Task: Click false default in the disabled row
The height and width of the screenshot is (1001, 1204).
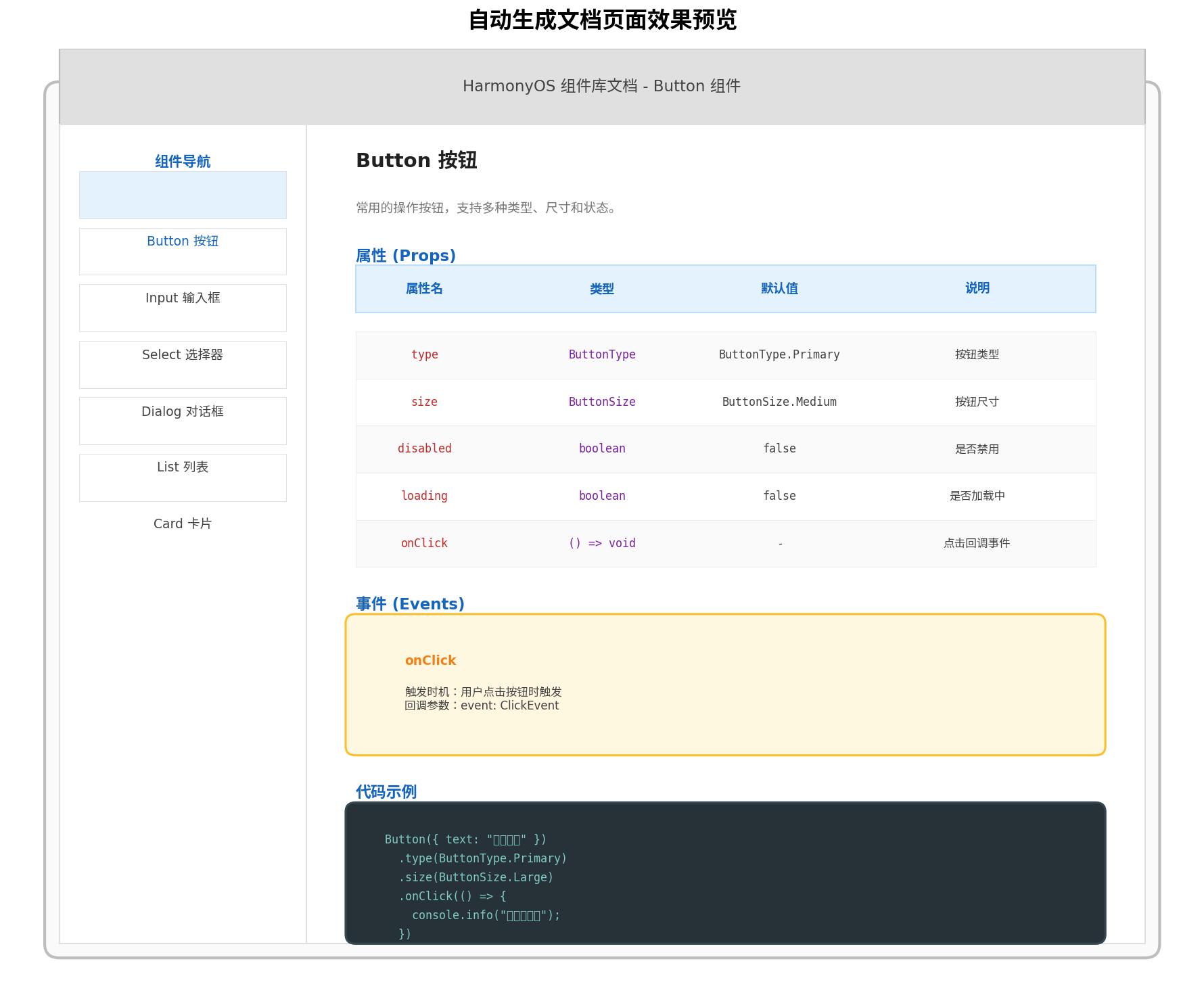Action: pyautogui.click(x=779, y=449)
